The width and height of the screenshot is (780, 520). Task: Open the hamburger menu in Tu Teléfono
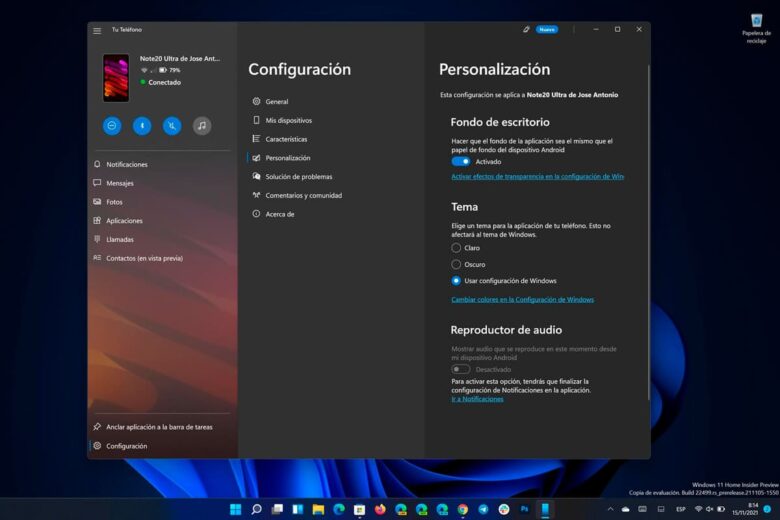97,30
